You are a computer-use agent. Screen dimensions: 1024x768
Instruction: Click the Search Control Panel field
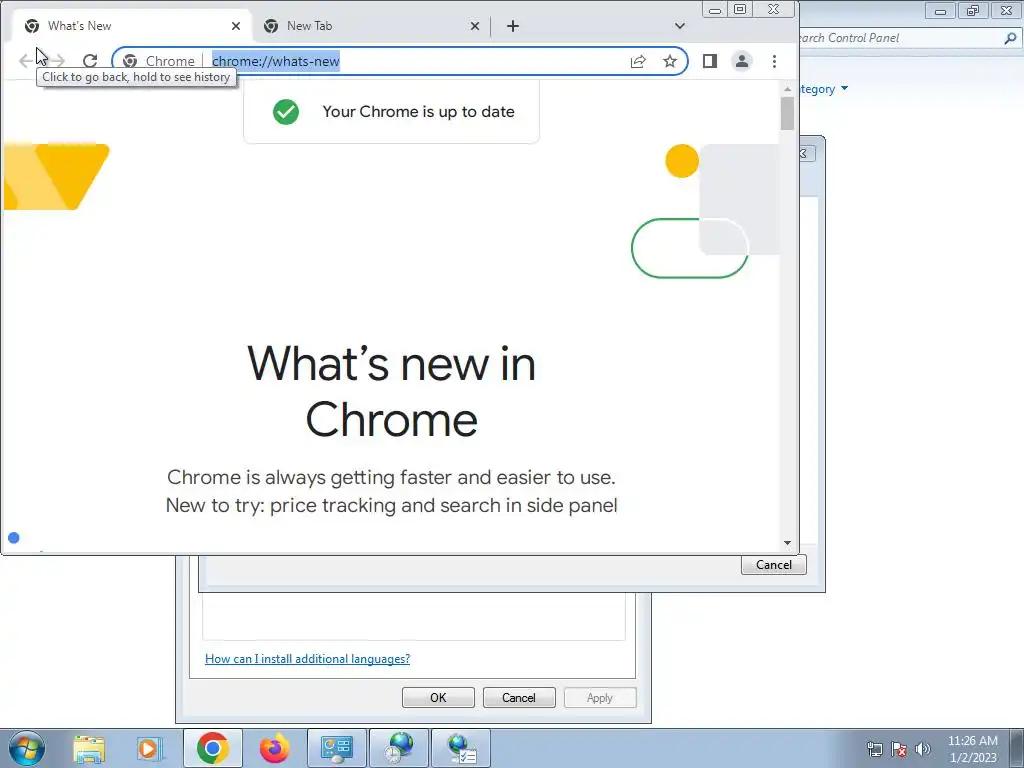pyautogui.click(x=901, y=38)
